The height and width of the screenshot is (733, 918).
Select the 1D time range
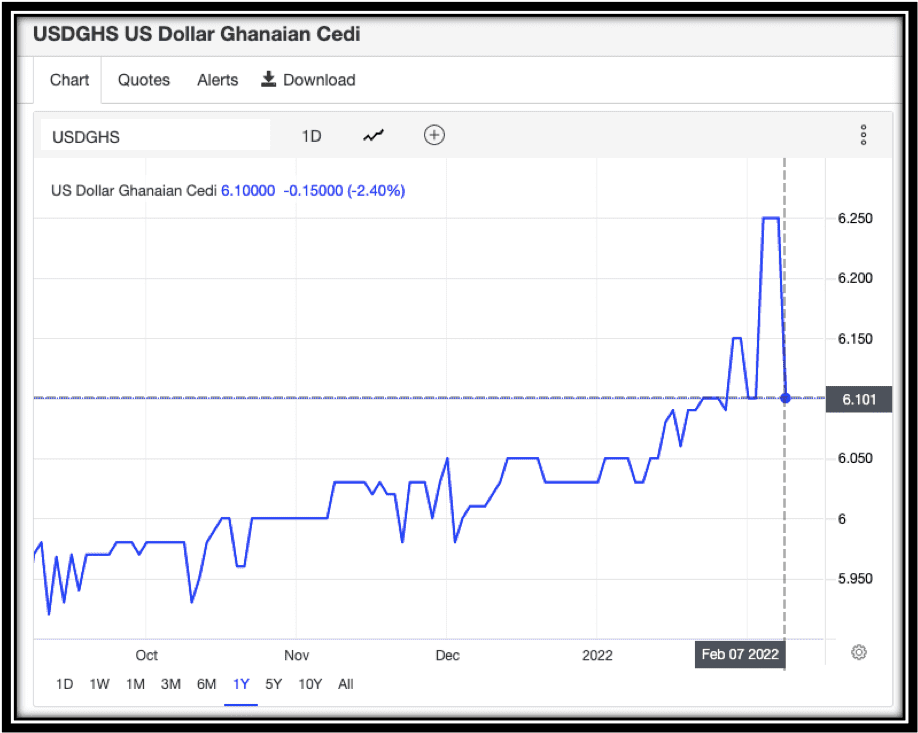point(64,684)
